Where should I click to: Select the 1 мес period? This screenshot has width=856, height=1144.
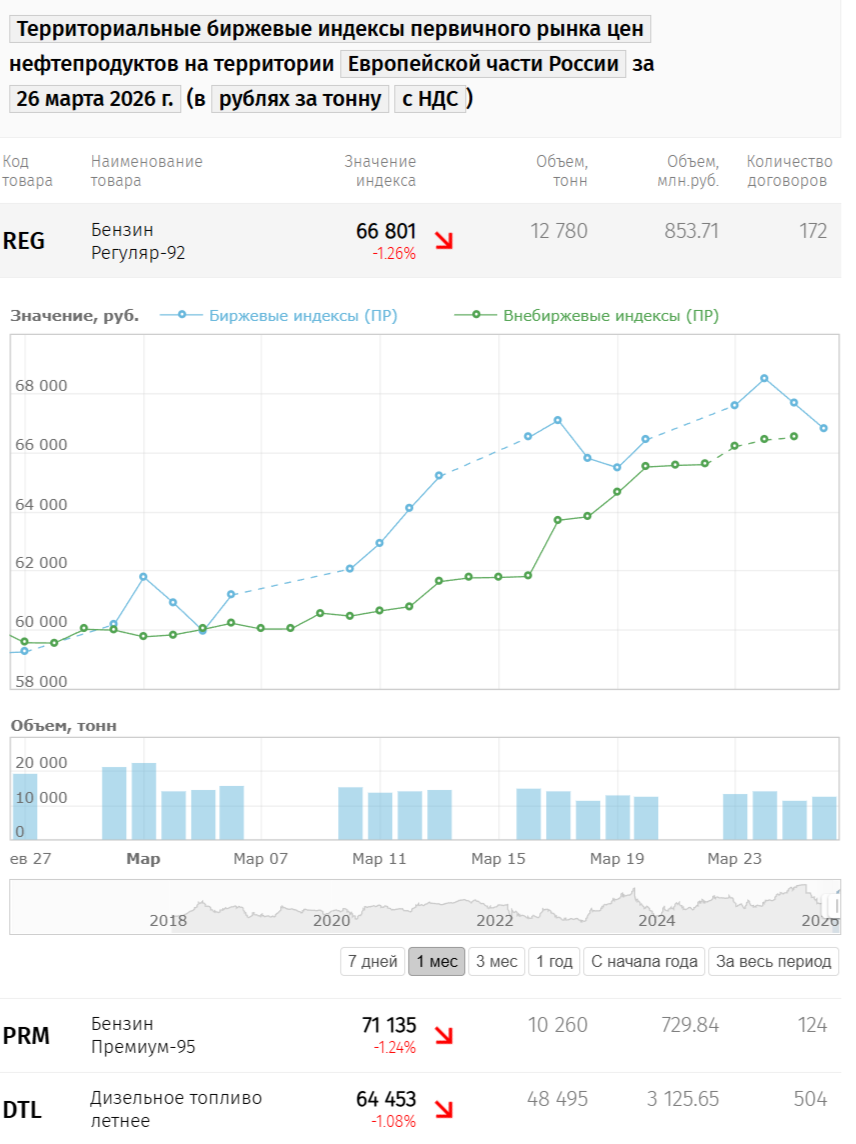[x=436, y=962]
